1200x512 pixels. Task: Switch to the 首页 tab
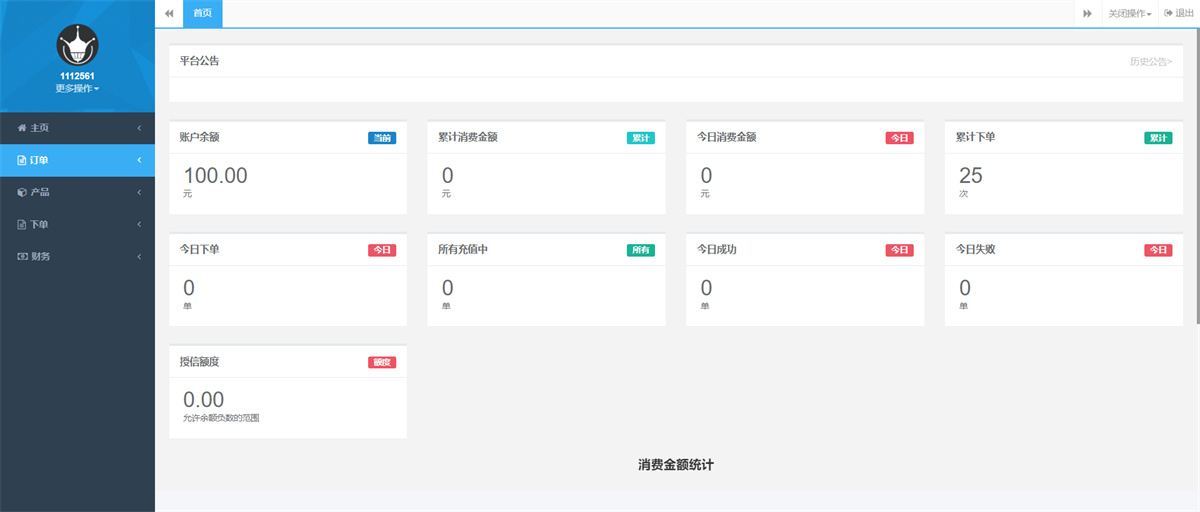point(203,13)
